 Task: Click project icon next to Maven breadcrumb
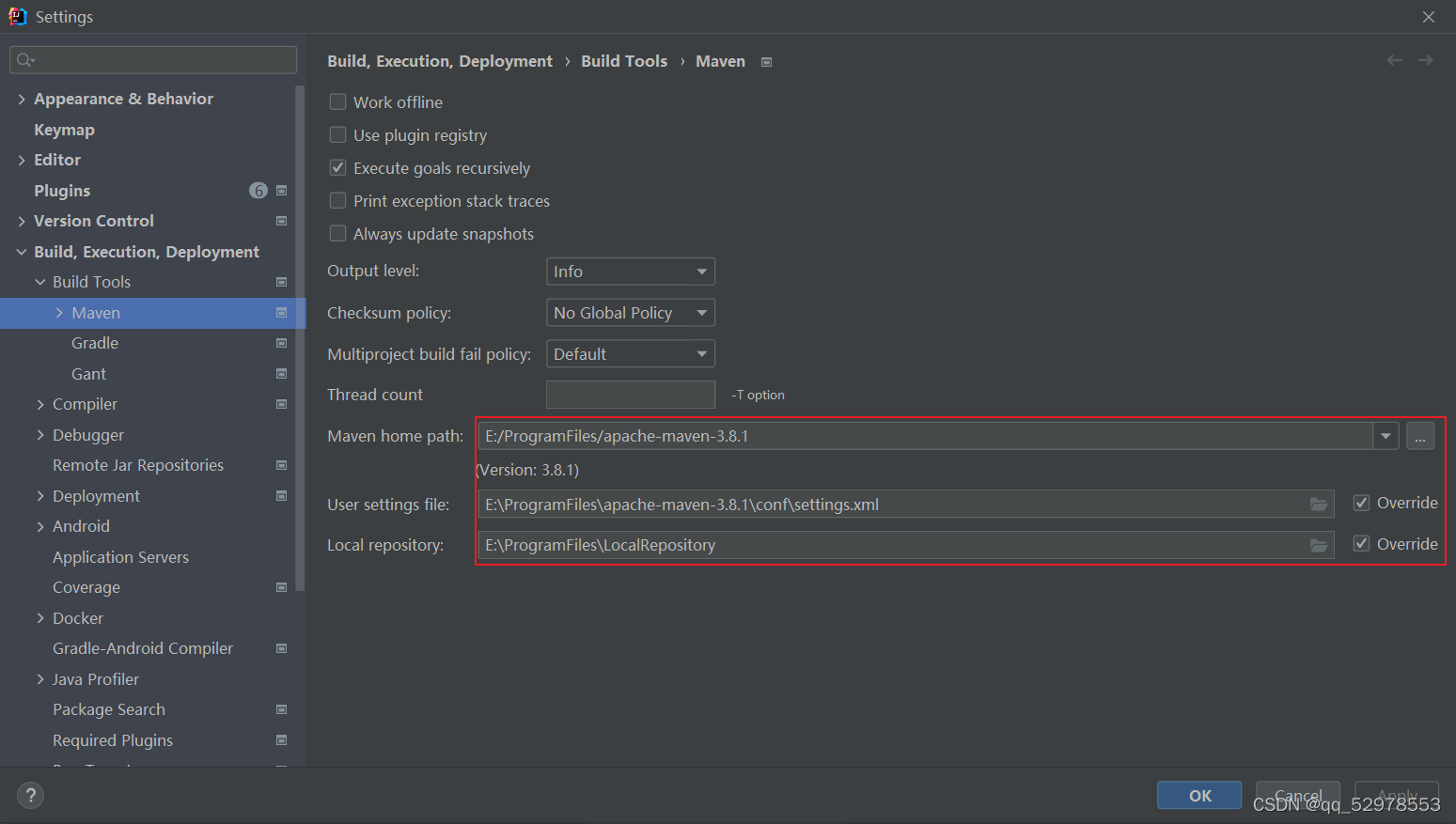pyautogui.click(x=766, y=62)
